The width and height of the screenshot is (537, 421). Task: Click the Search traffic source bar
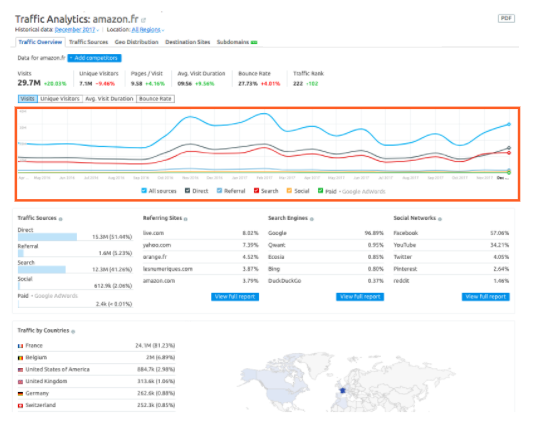tap(41, 270)
